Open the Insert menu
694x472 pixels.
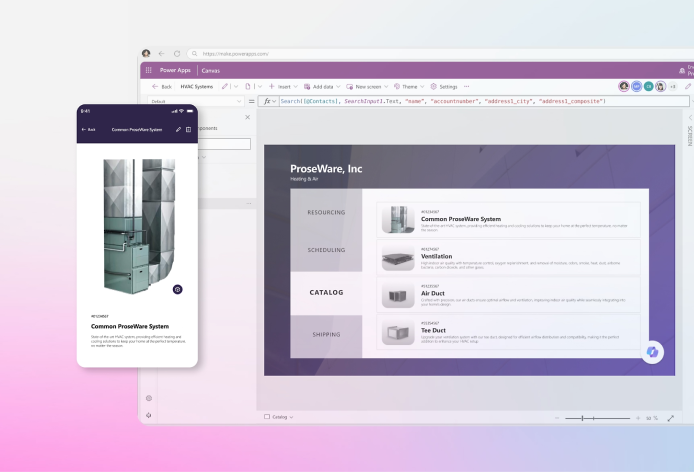(x=283, y=87)
